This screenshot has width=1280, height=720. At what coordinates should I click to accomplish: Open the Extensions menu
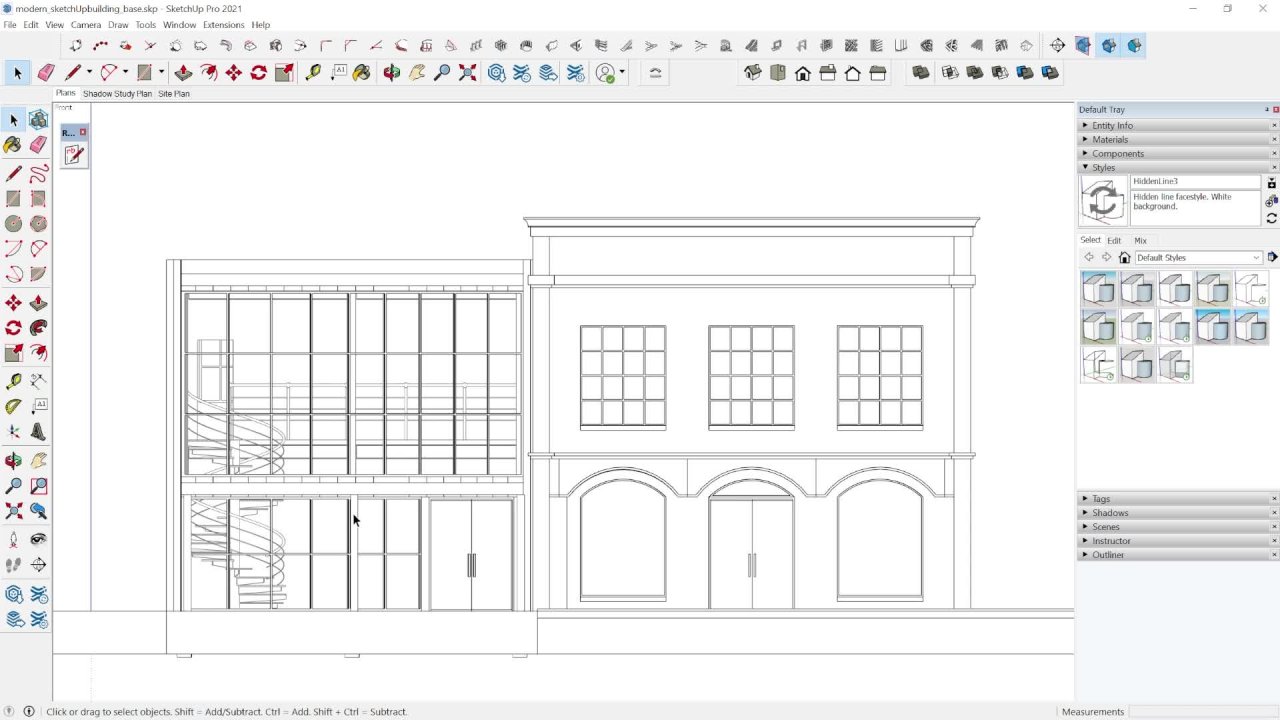coord(223,25)
